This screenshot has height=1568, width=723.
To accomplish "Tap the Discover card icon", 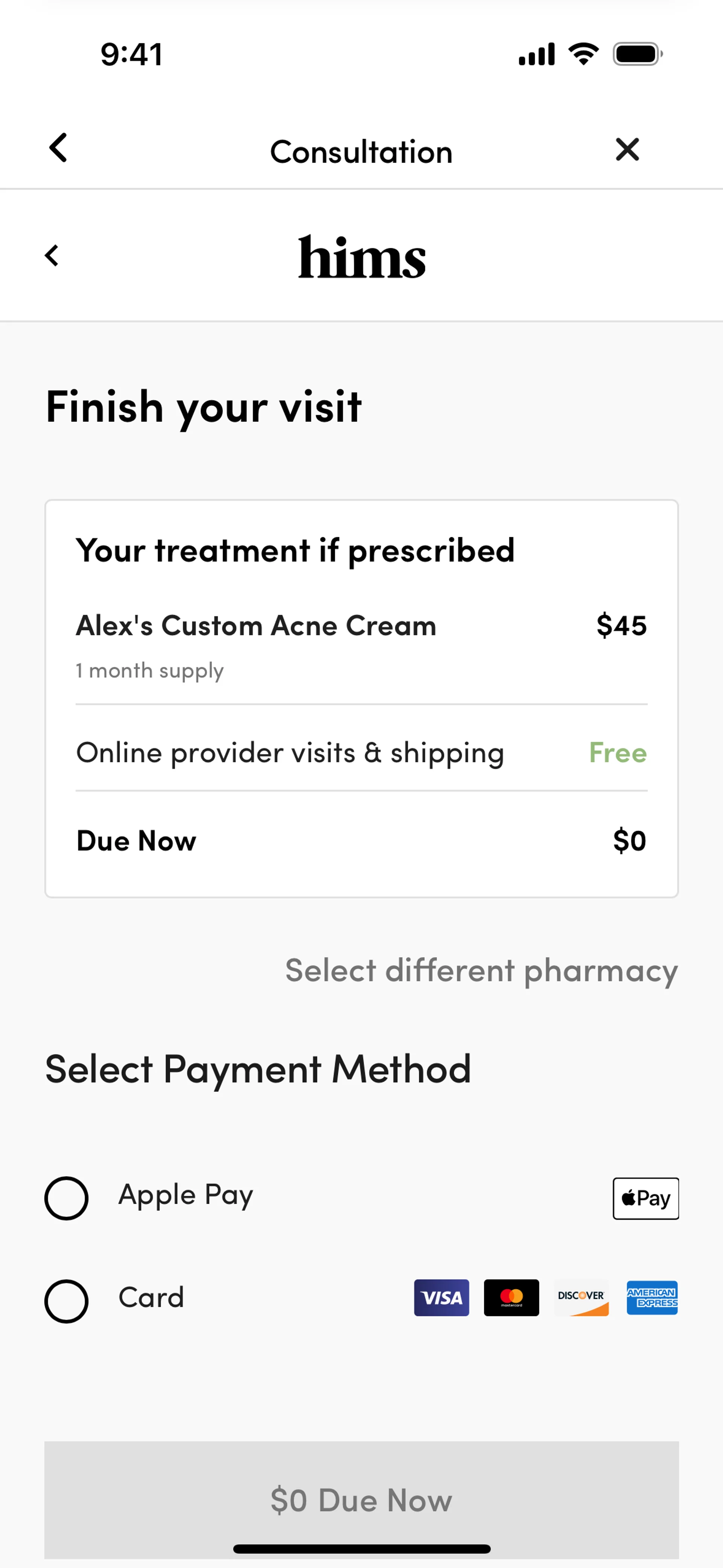I will click(581, 1297).
